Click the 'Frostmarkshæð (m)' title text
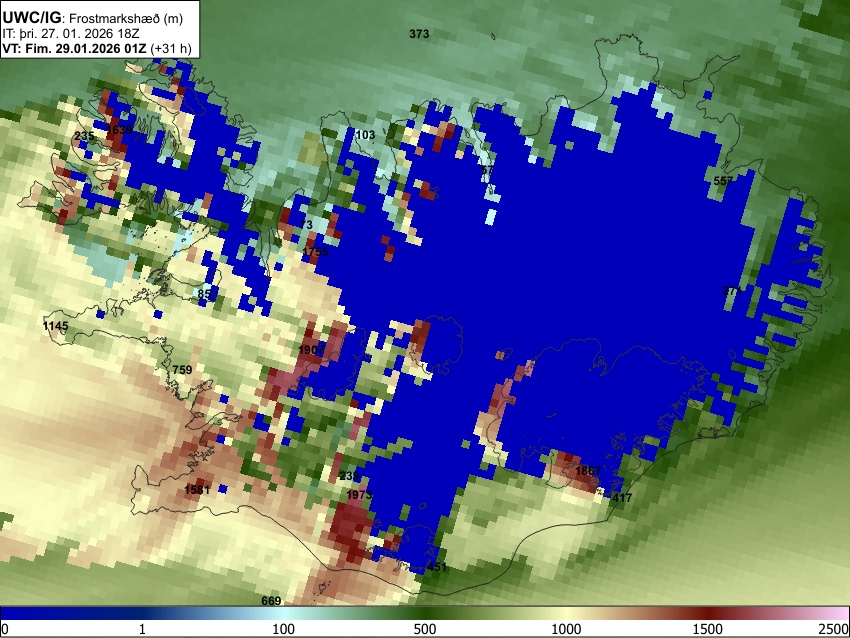This screenshot has width=850, height=638. [x=126, y=18]
